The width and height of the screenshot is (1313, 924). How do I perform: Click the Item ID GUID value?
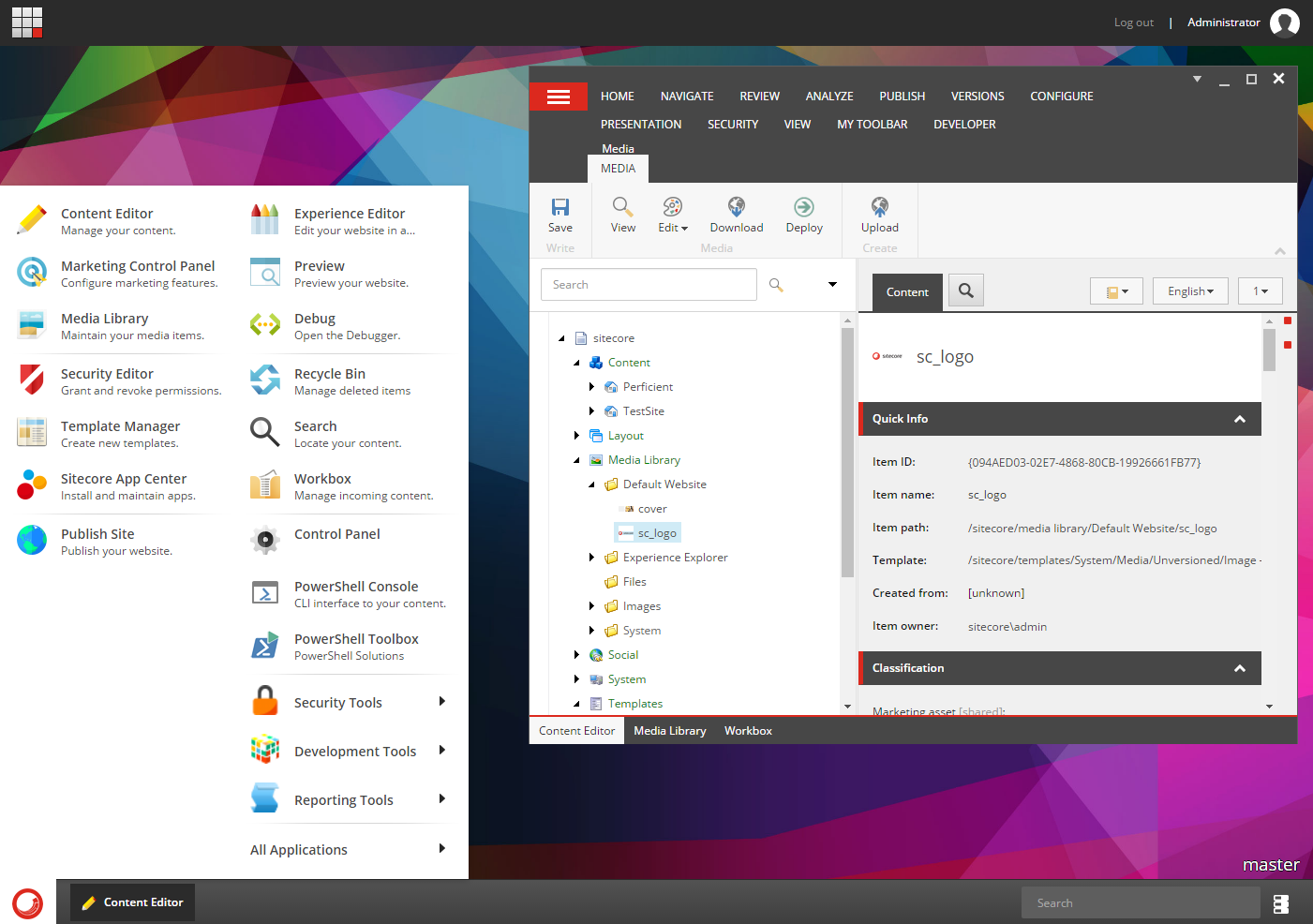tap(1084, 462)
